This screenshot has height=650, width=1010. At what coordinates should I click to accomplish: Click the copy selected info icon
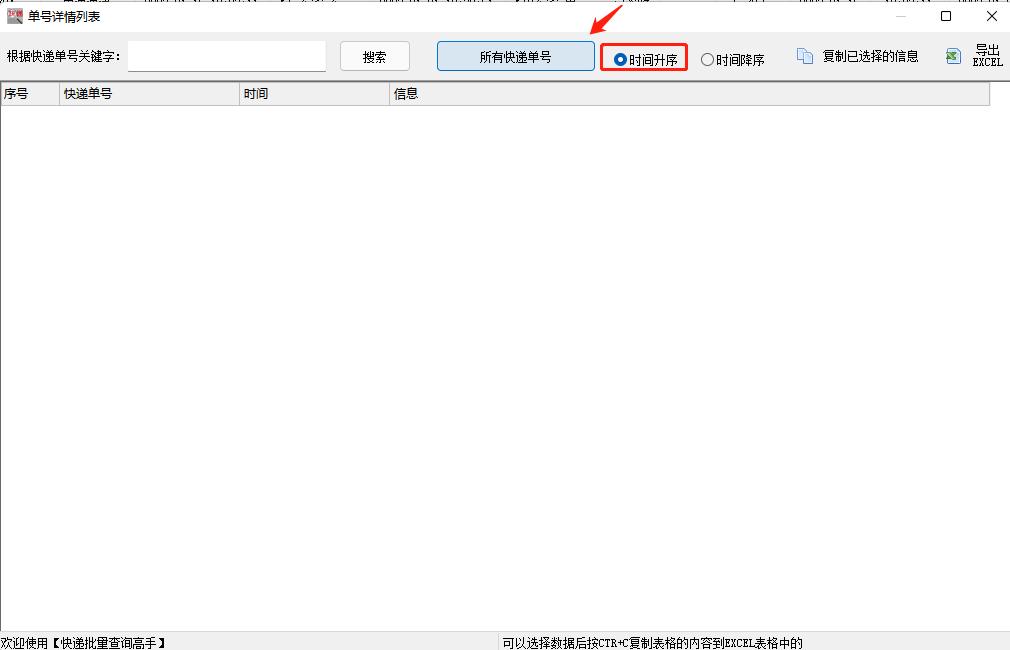(x=805, y=57)
